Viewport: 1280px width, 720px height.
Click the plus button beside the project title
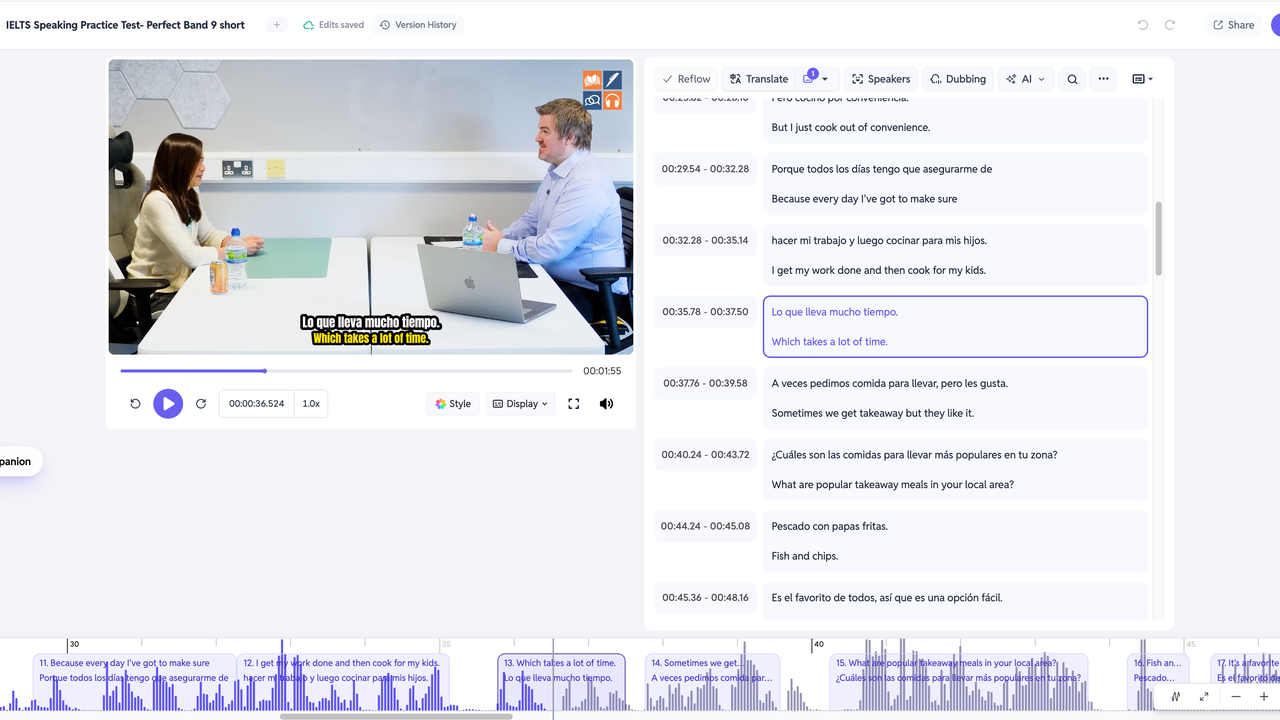tap(277, 25)
